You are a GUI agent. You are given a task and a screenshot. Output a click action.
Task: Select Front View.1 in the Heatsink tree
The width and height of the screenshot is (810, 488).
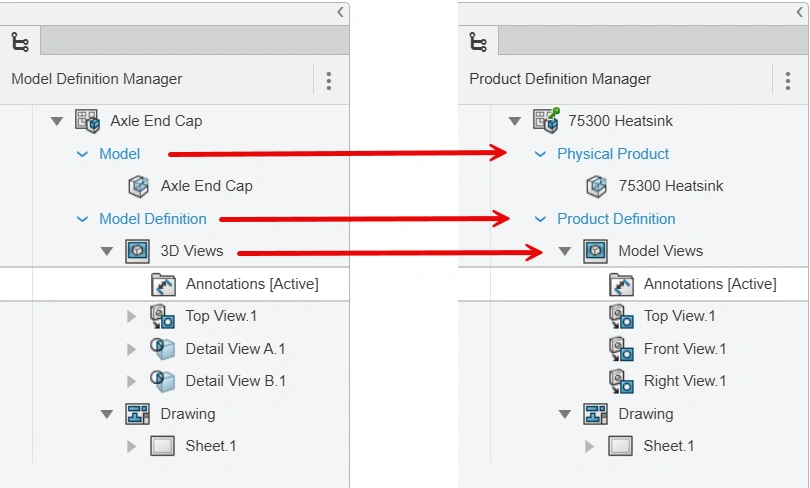click(685, 349)
